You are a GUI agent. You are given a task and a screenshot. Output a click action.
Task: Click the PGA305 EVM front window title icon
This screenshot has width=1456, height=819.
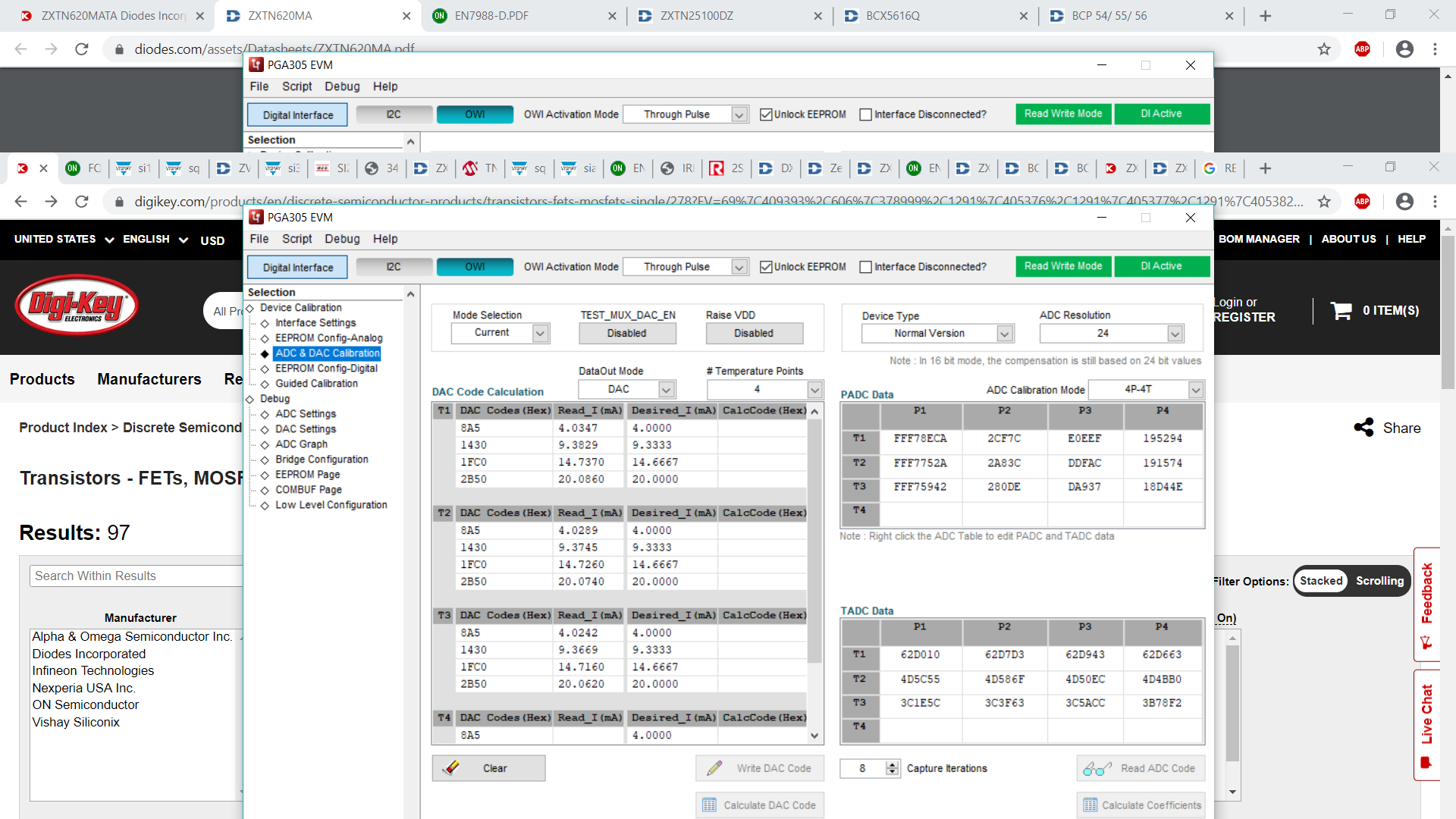coord(256,217)
